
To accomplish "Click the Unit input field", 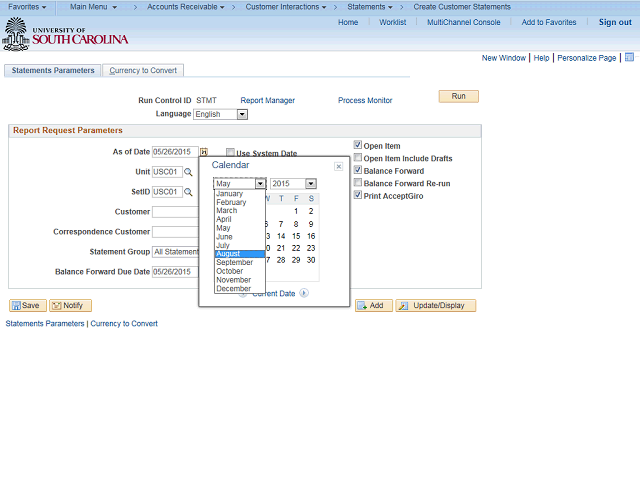I will tap(167, 172).
